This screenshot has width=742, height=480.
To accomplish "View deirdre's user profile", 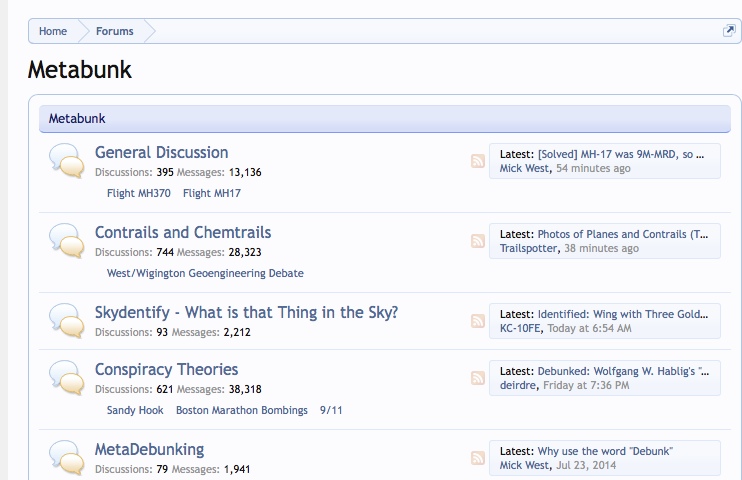I will pos(518,385).
